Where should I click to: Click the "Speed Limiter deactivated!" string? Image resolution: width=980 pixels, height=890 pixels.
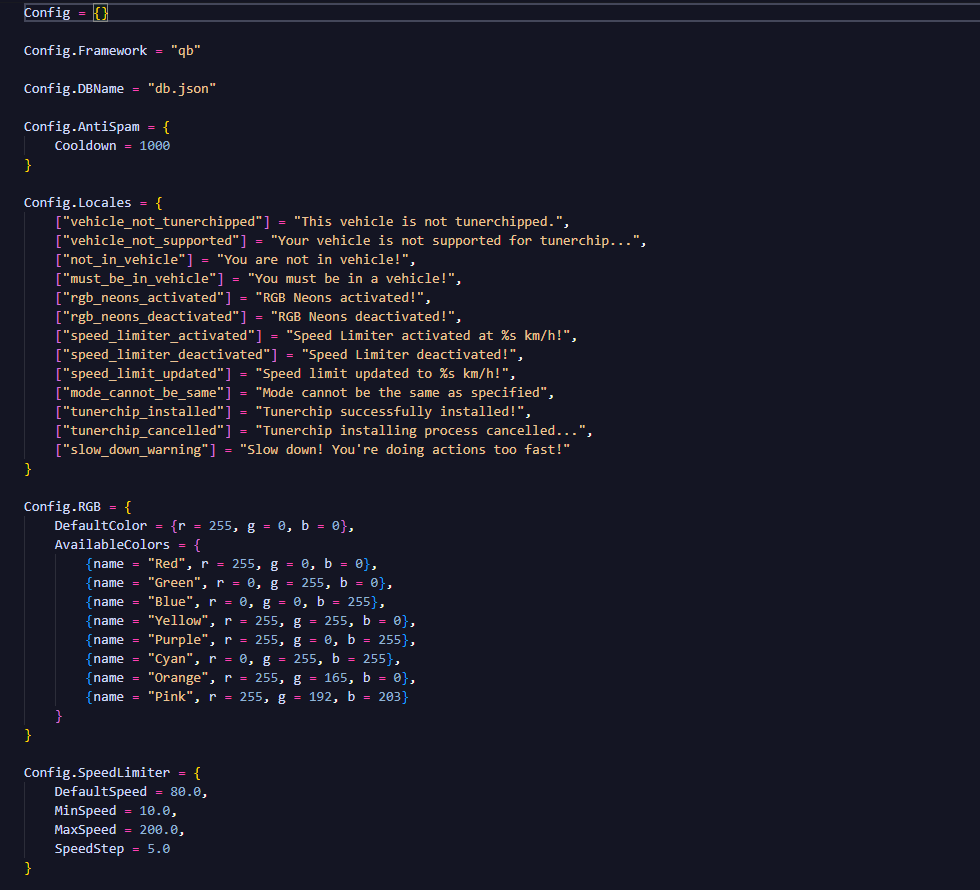coord(409,354)
